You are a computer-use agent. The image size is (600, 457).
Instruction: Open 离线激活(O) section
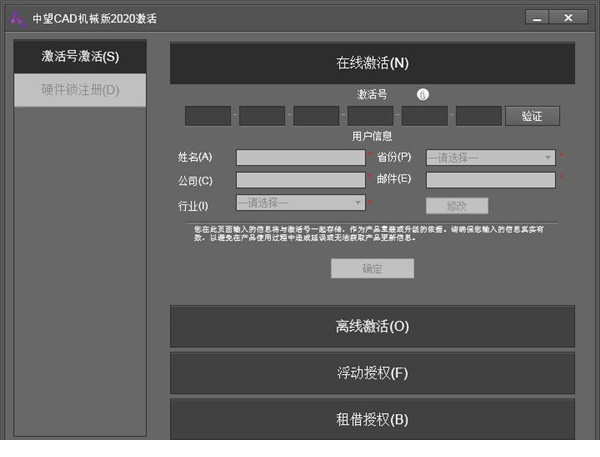click(372, 326)
